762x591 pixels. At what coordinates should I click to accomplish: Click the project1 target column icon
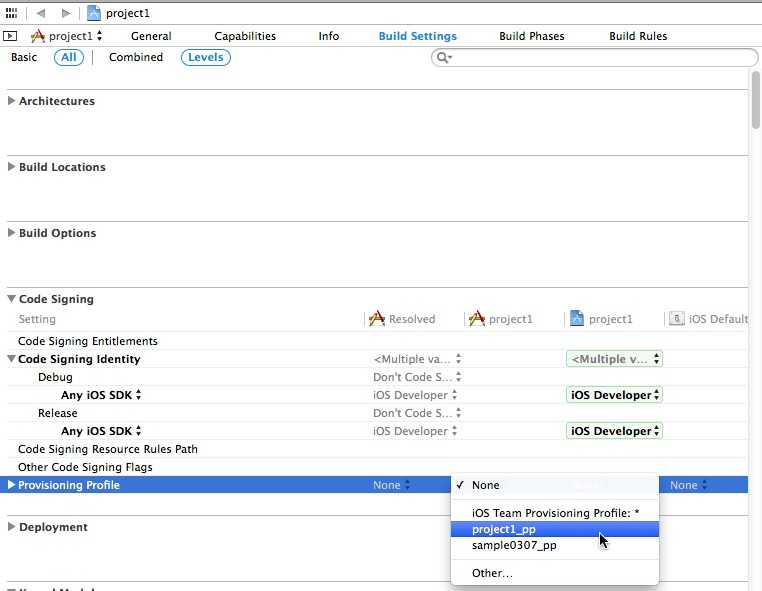[477, 319]
